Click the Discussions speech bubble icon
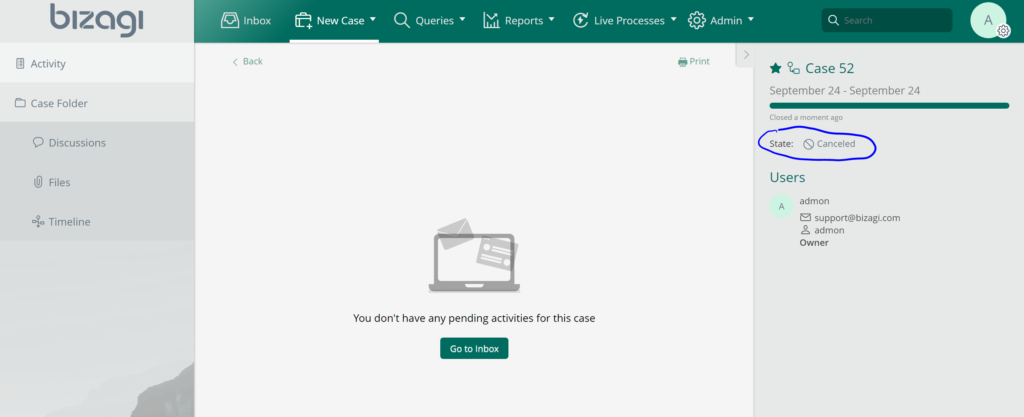Screen dimensions: 1024x417 pos(38,142)
